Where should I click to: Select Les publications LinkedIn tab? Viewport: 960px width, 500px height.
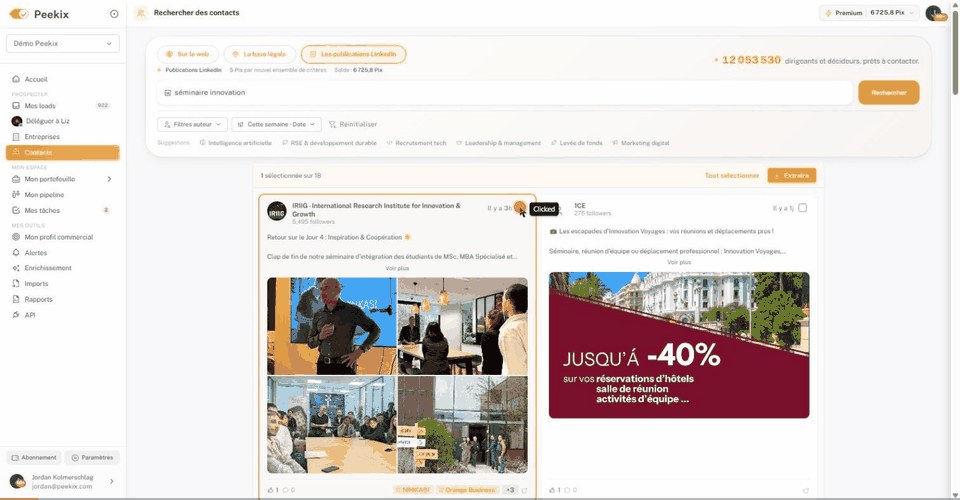click(353, 54)
